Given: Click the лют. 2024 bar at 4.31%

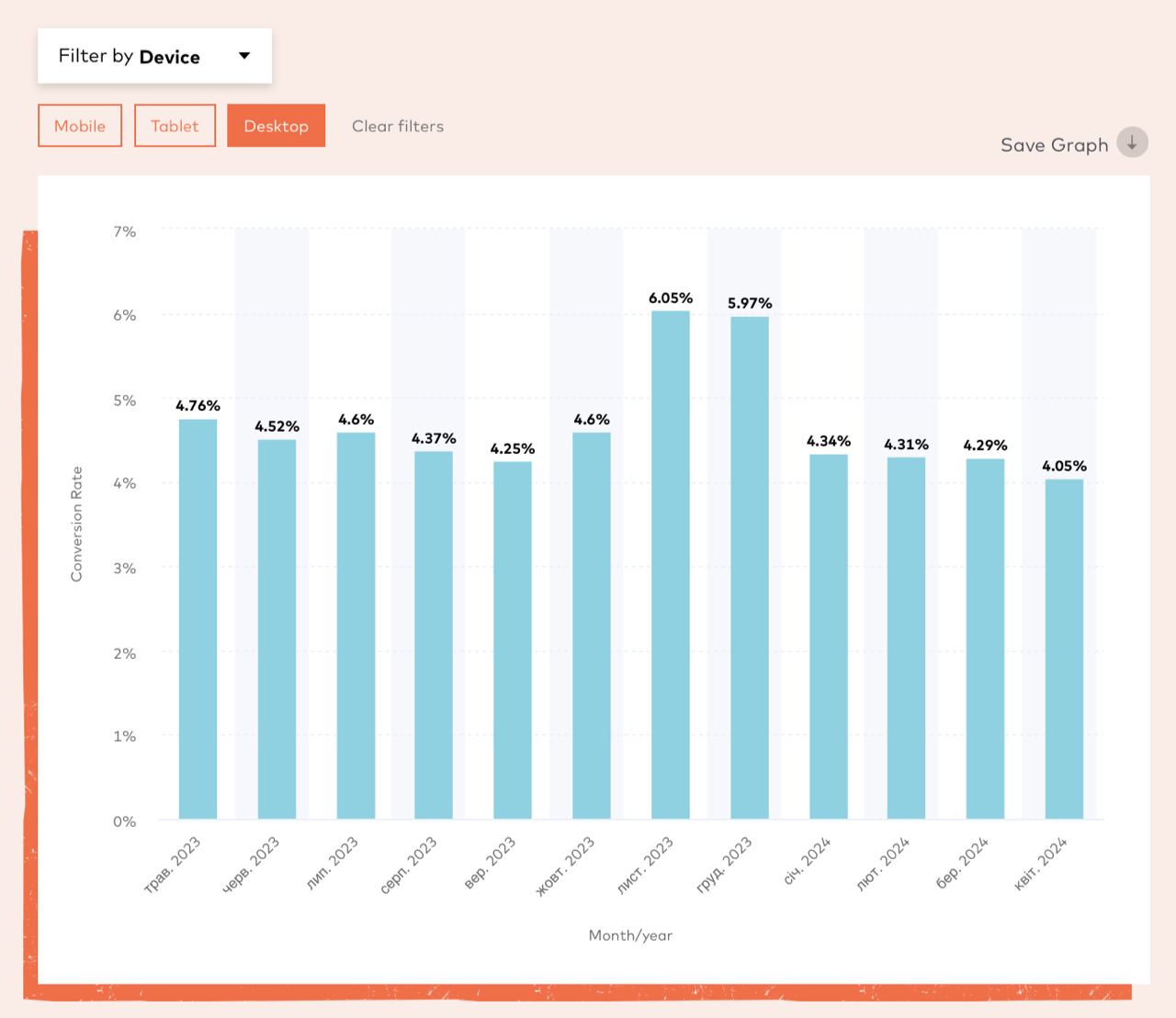Looking at the screenshot, I should [x=906, y=638].
